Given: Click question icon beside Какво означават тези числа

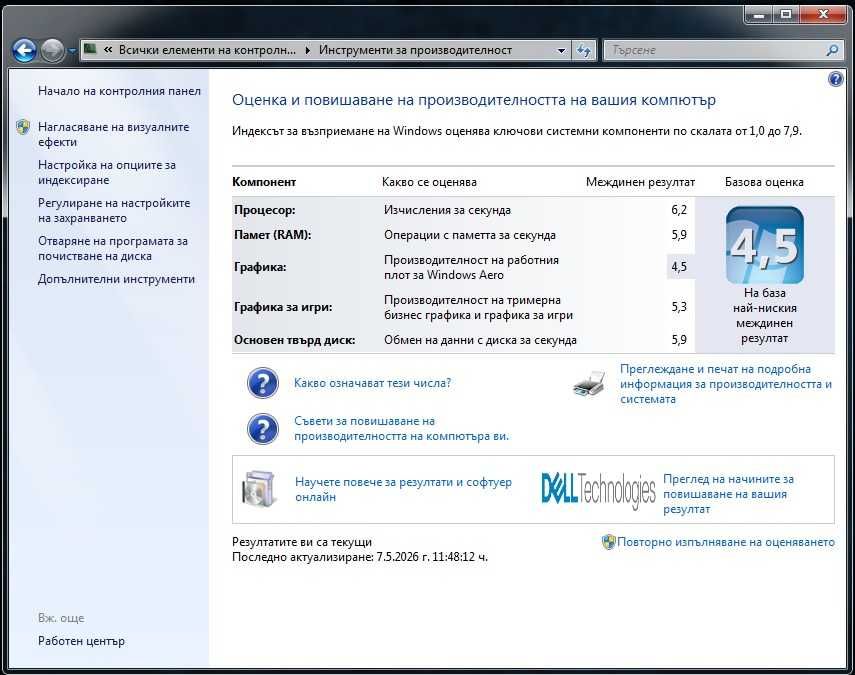Looking at the screenshot, I should pos(262,383).
